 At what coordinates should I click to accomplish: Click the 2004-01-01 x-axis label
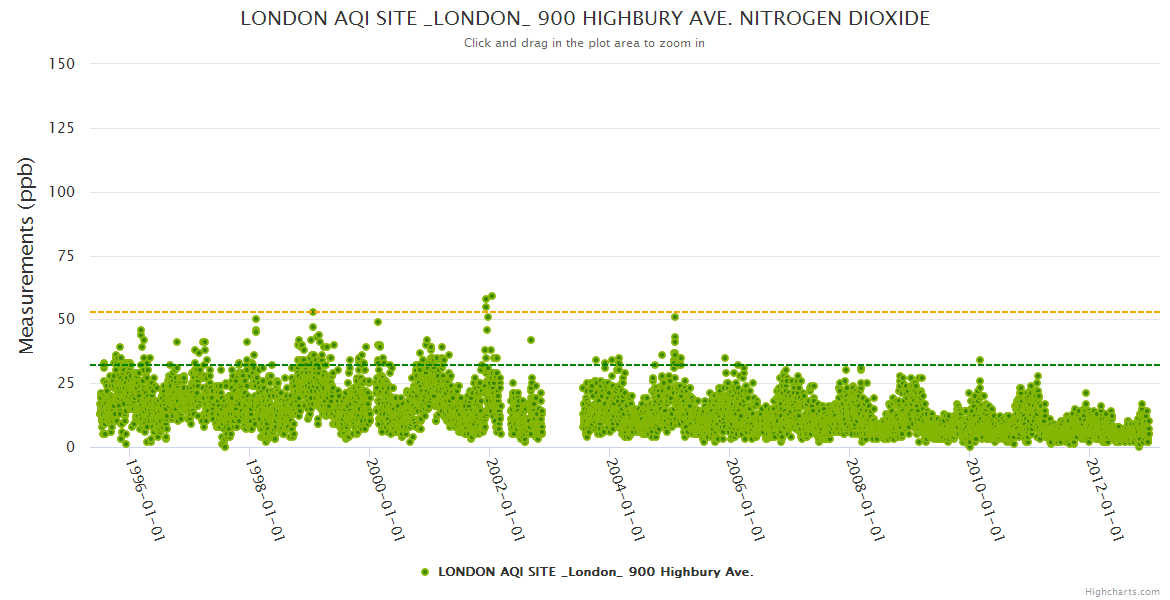click(624, 499)
